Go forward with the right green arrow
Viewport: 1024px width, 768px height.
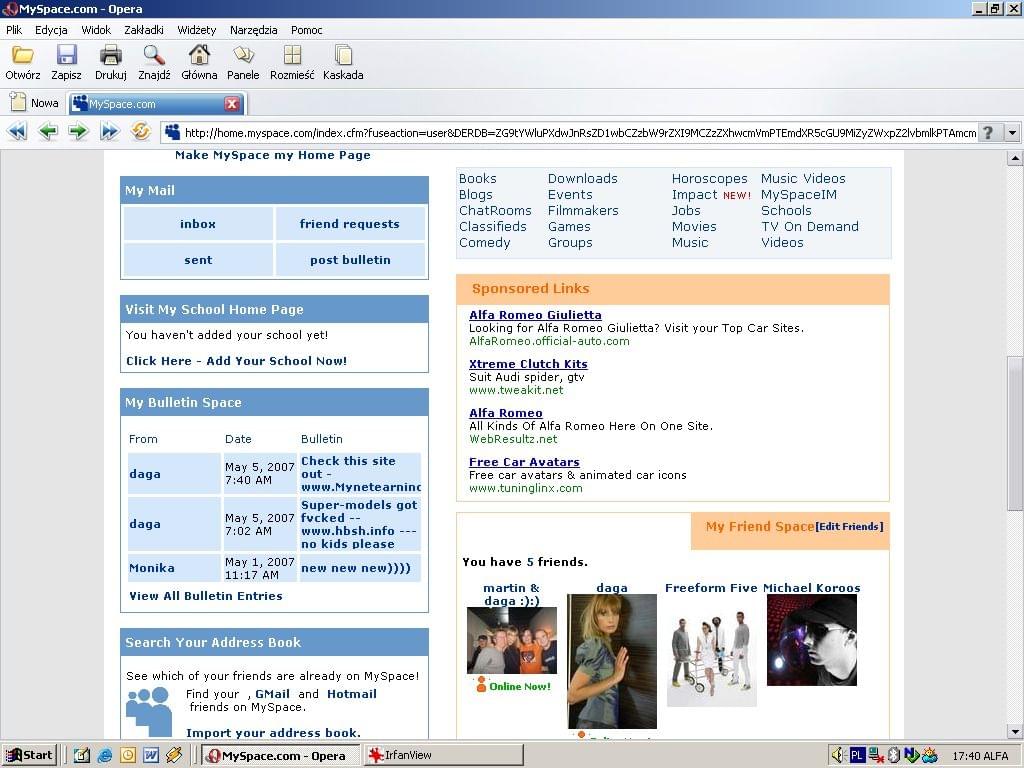78,132
